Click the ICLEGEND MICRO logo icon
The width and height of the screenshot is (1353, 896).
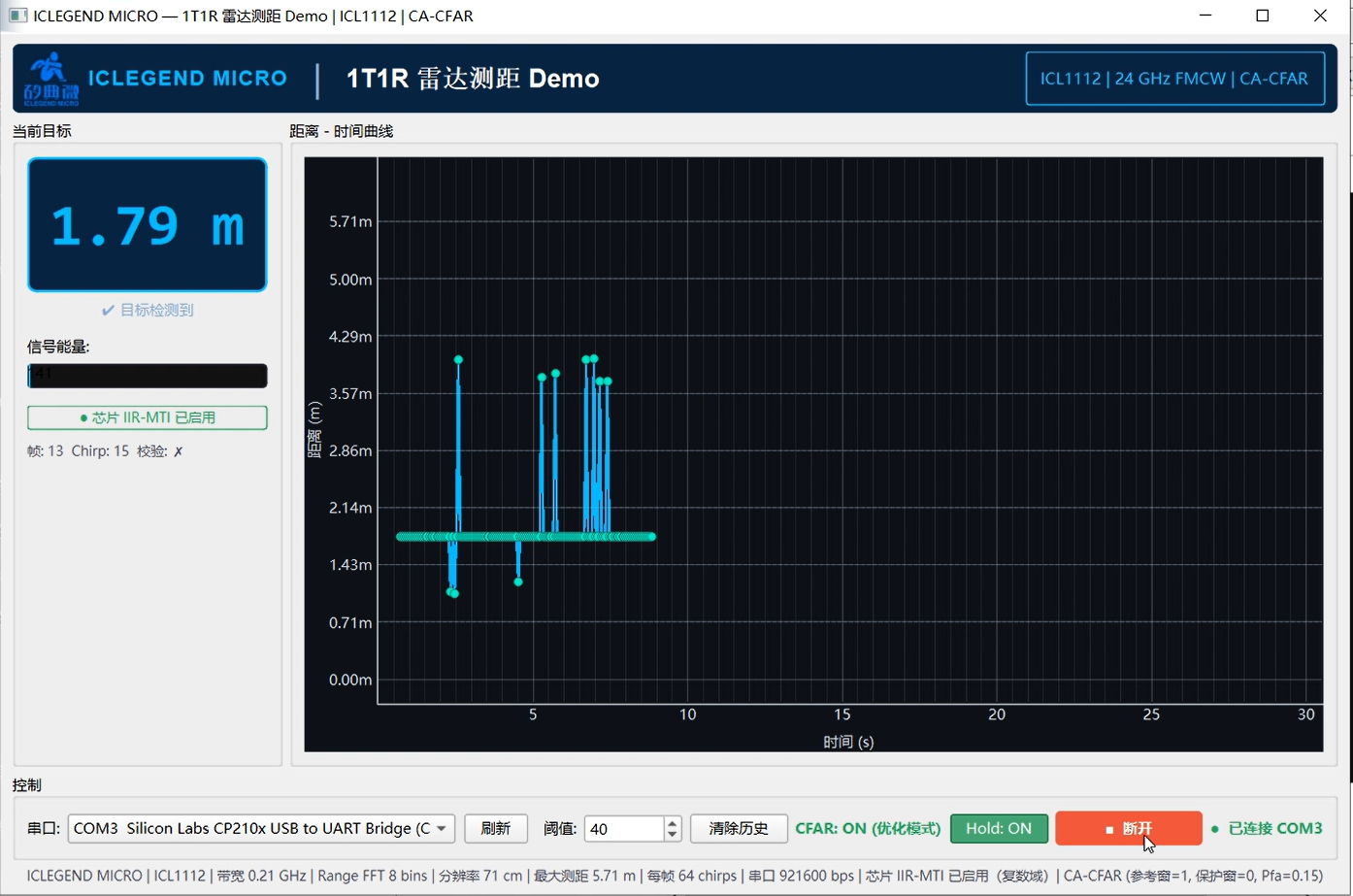pos(50,79)
